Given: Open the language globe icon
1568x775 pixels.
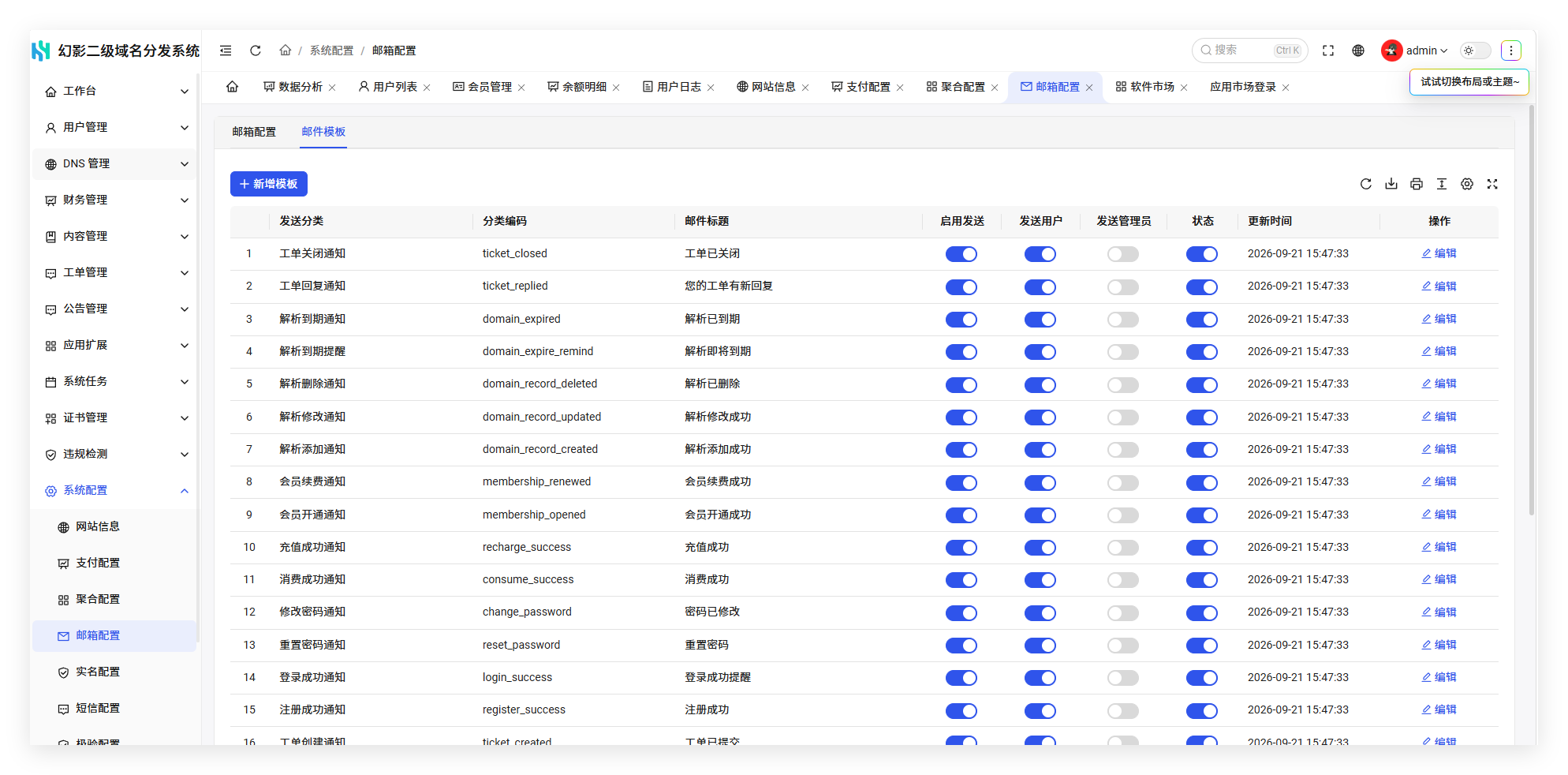Looking at the screenshot, I should pos(1358,51).
